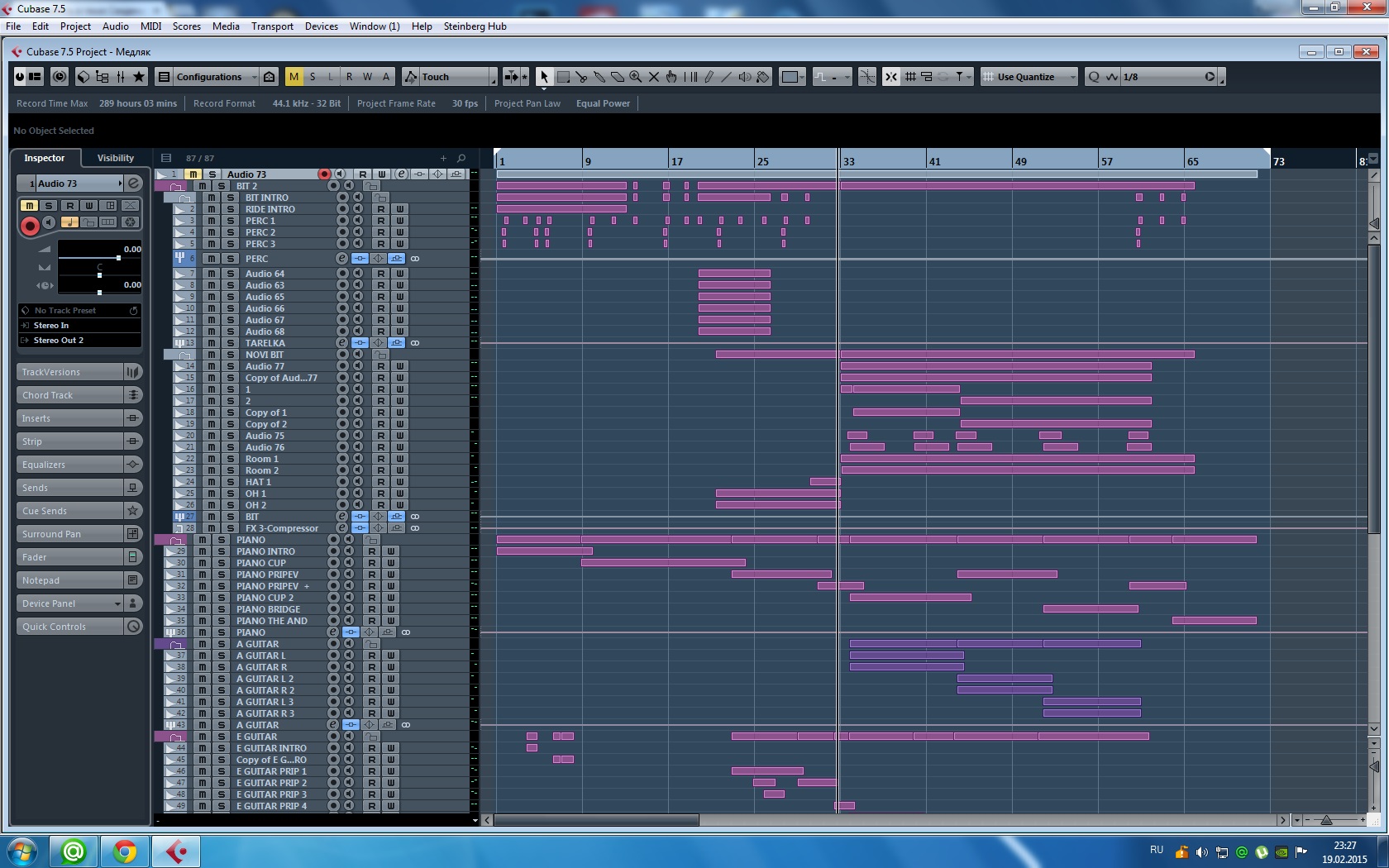Select the Color paint bucket tool
This screenshot has height=868, width=1389.
763,77
